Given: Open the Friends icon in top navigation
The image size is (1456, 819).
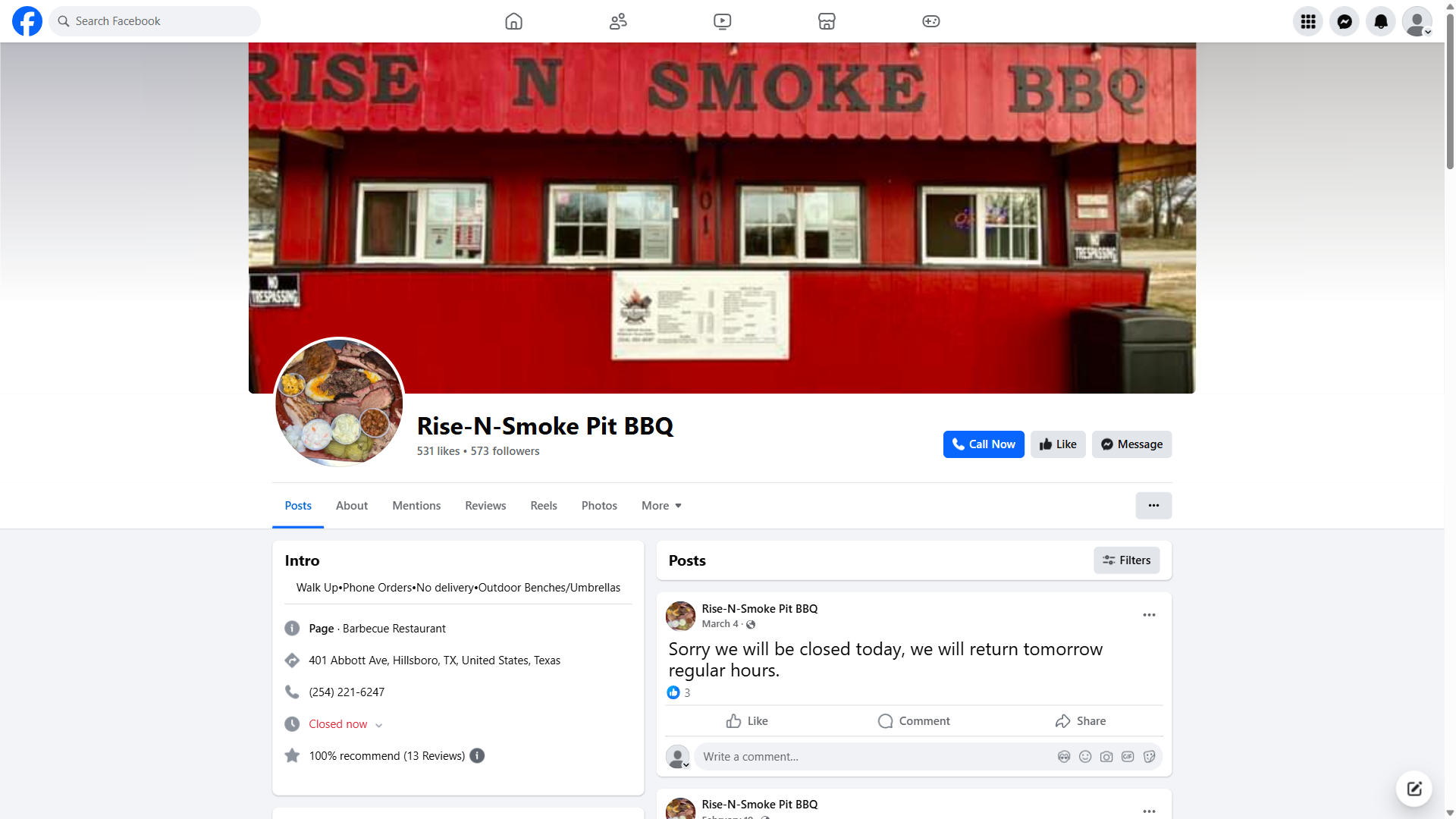Looking at the screenshot, I should 618,21.
